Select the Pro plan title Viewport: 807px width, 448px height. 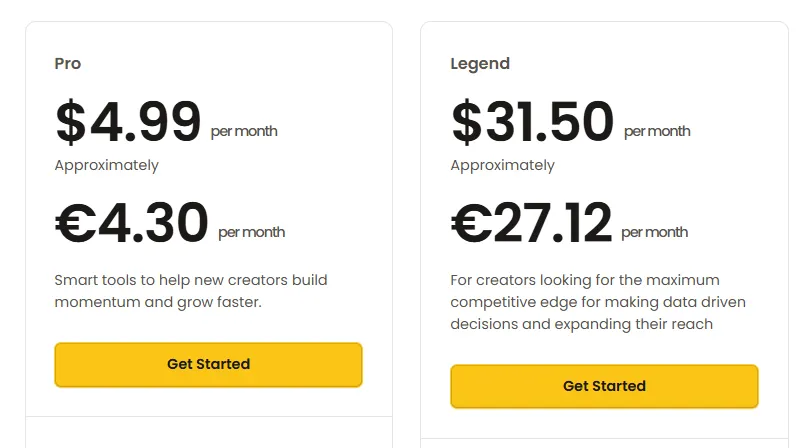tap(68, 64)
